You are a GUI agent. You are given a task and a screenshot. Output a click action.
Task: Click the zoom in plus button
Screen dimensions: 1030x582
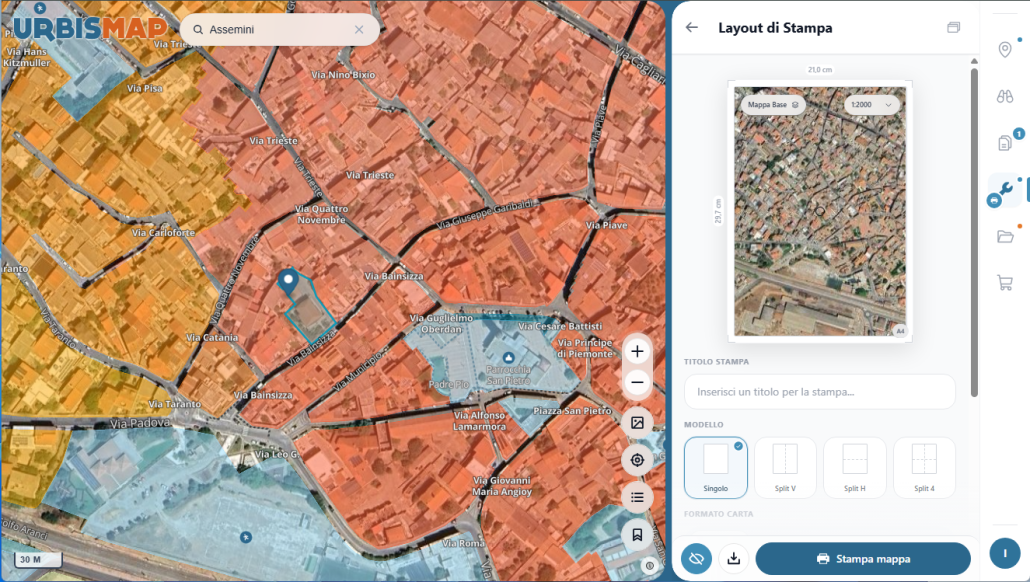tap(637, 351)
